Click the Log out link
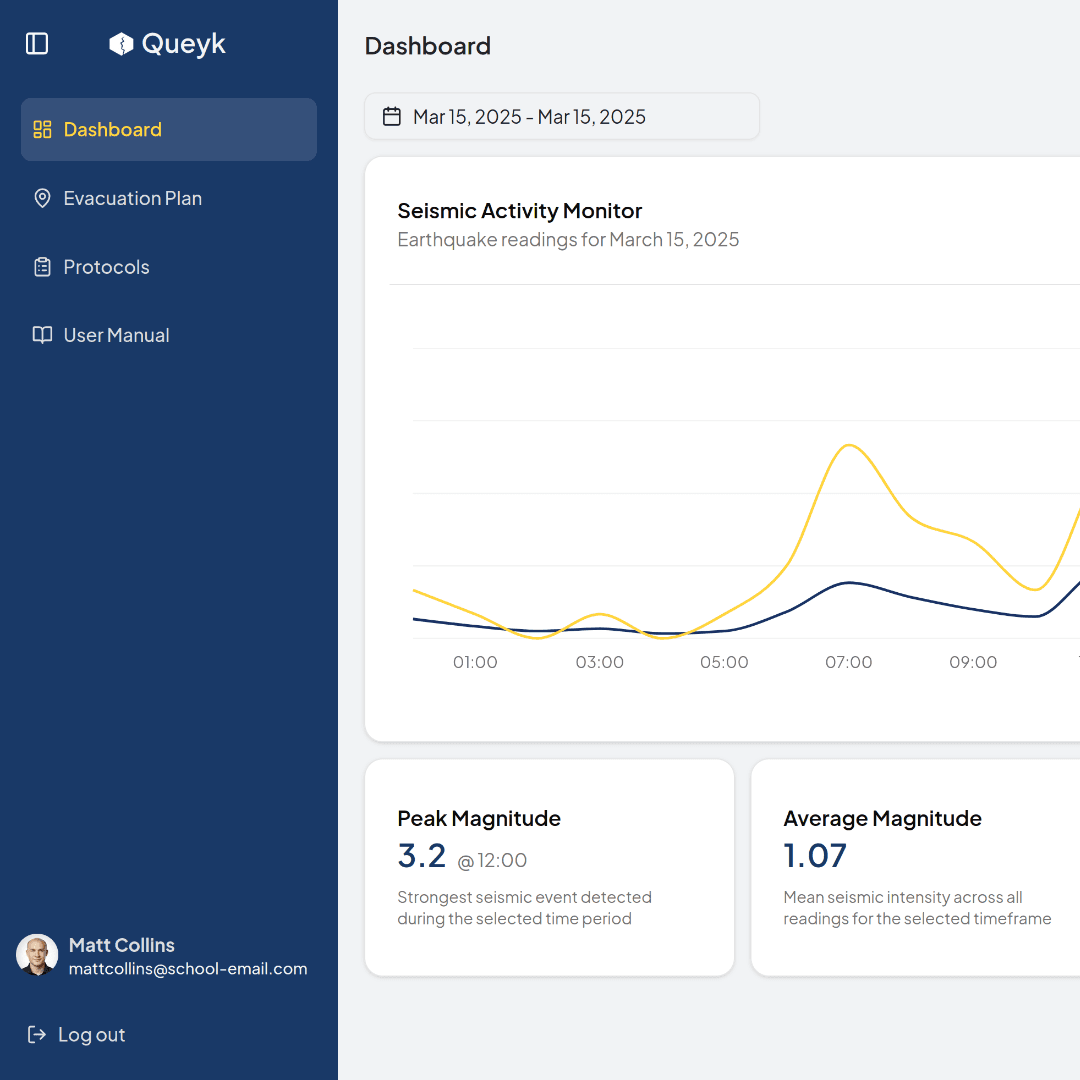This screenshot has width=1080, height=1080. tap(91, 1034)
